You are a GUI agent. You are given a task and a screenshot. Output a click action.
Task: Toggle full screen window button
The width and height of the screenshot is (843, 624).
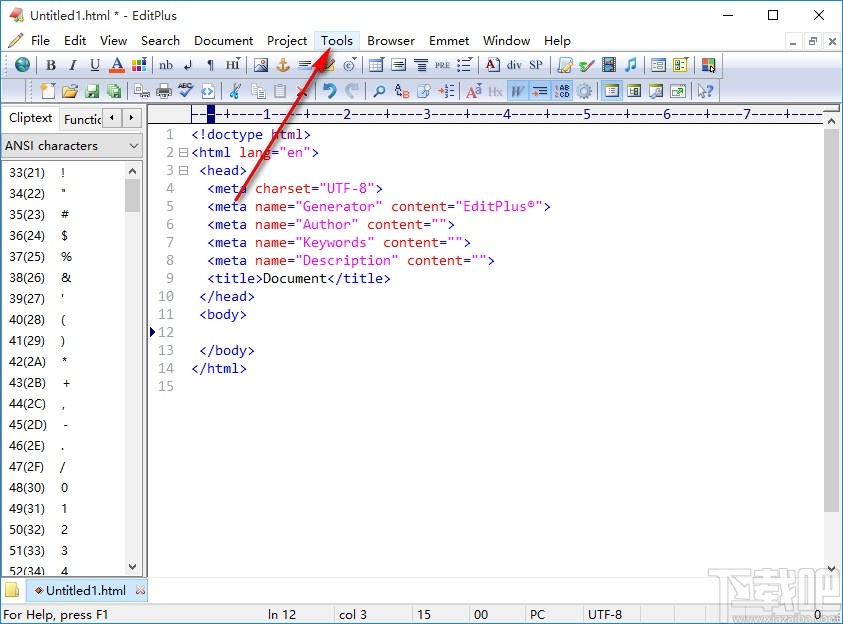tap(678, 91)
